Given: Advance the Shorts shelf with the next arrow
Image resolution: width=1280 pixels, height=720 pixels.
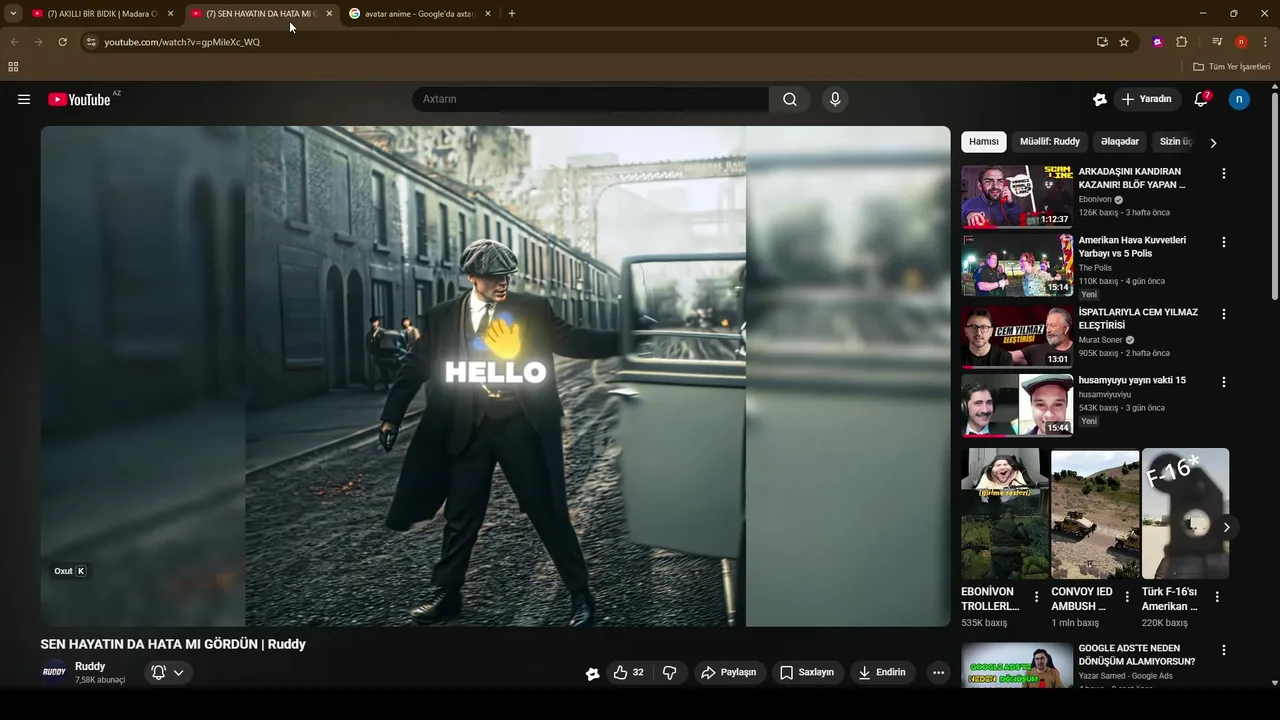Looking at the screenshot, I should click(x=1226, y=527).
